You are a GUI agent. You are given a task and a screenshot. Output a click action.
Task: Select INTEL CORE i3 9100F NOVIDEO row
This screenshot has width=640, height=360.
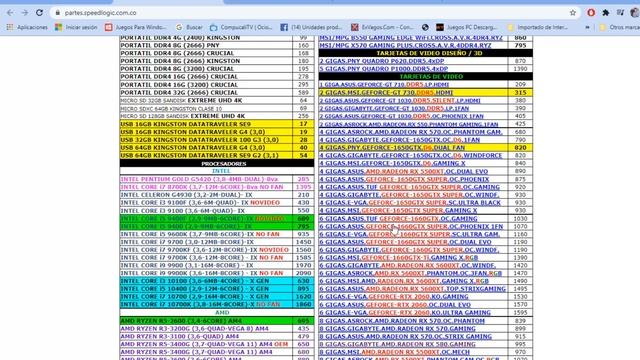pos(217,202)
